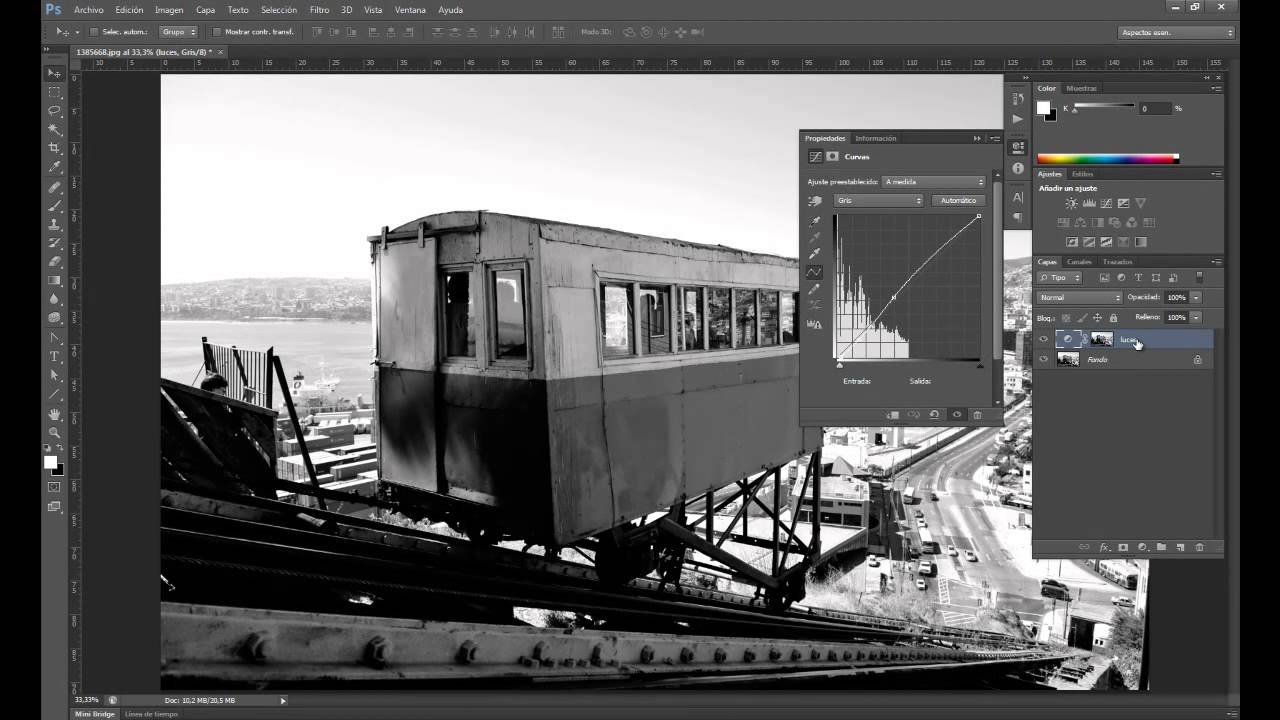Image resolution: width=1280 pixels, height=720 pixels.
Task: Open the Grupo dropdown in options bar
Action: pos(179,32)
